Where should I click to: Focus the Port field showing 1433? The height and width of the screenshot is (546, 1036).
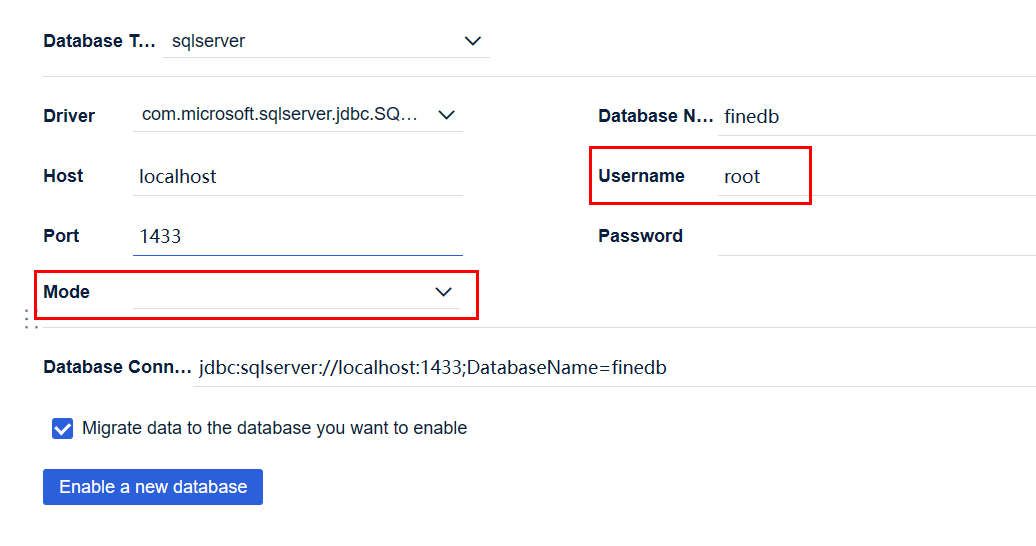click(x=297, y=236)
